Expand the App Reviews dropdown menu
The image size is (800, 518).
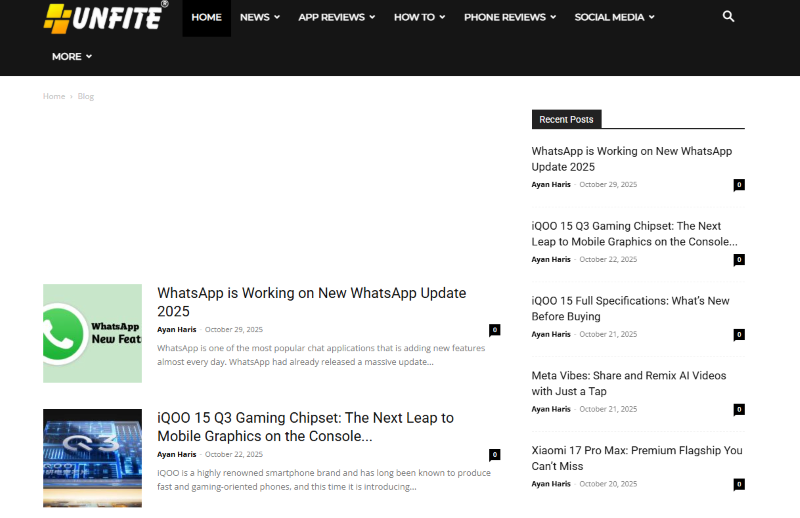point(337,17)
